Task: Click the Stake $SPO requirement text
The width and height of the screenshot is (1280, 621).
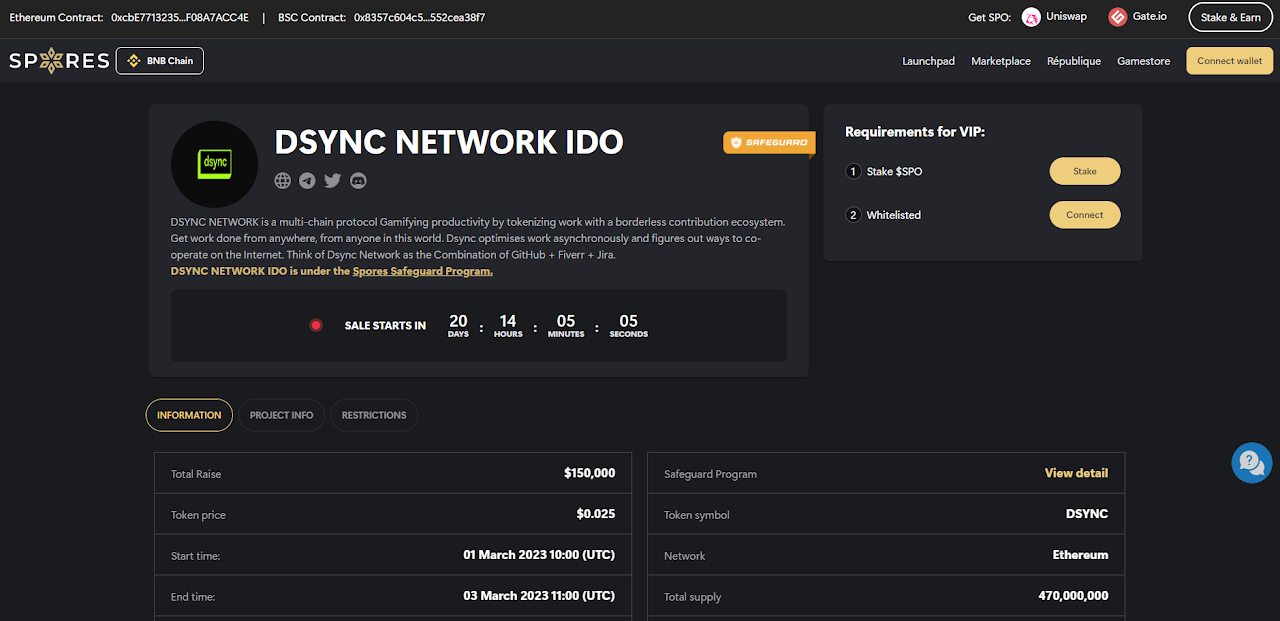Action: tap(894, 172)
